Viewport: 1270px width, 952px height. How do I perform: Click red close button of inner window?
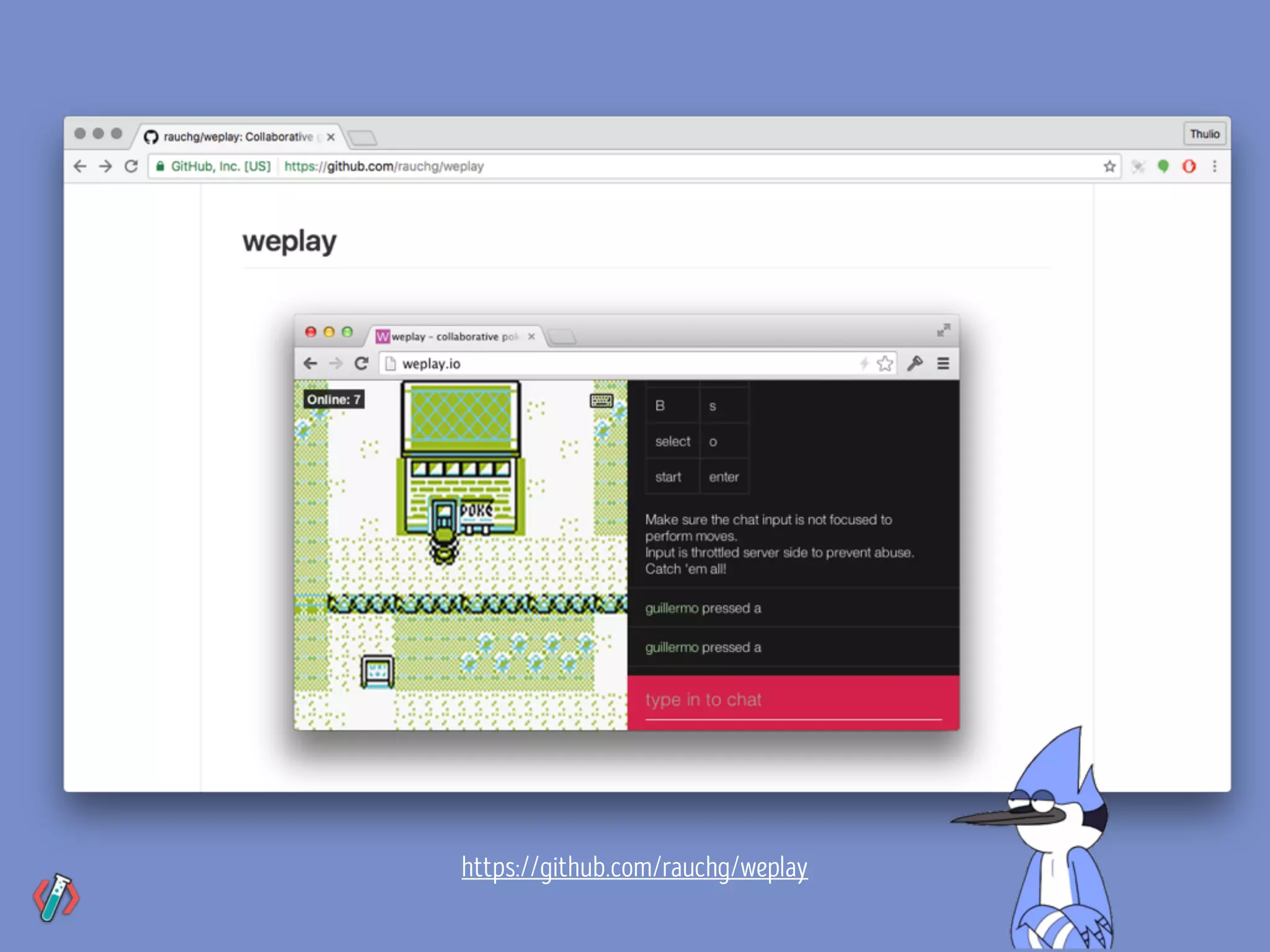[x=311, y=332]
